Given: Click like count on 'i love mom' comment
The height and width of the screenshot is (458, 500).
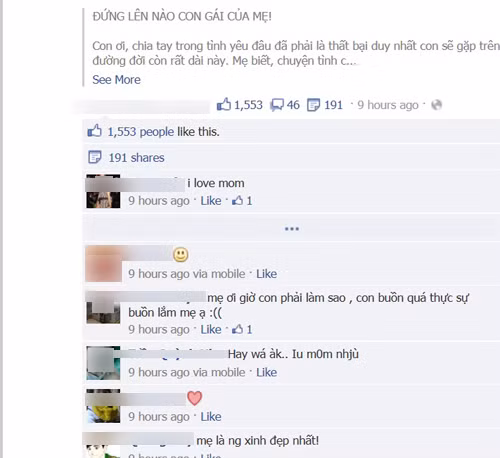Looking at the screenshot, I should point(242,201).
